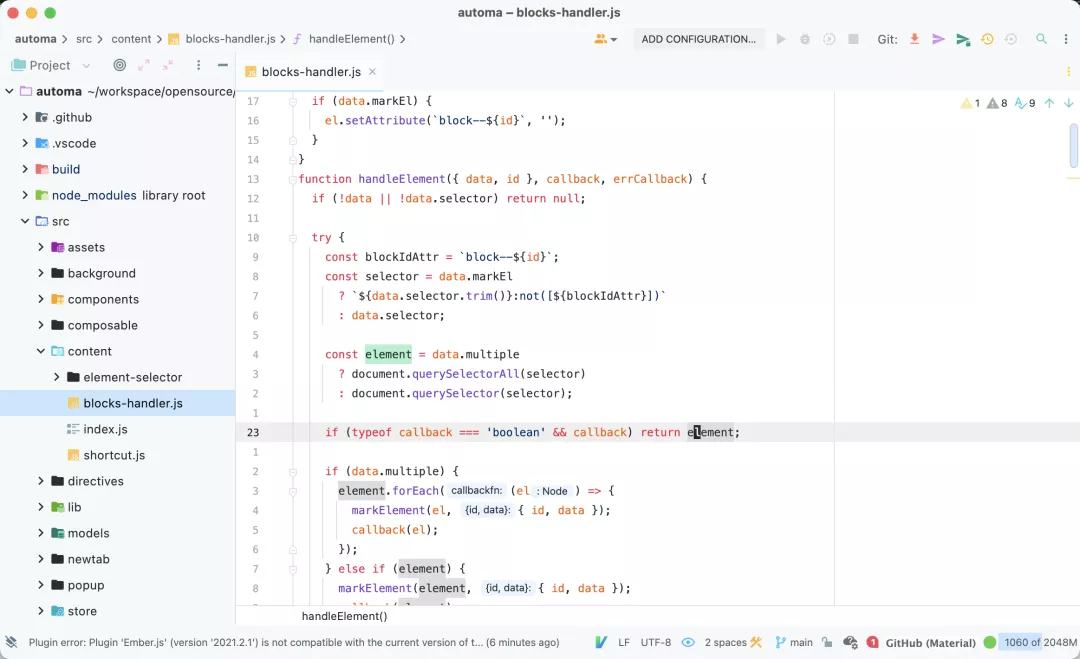Collapse the automa root folder
The height and width of the screenshot is (659, 1080).
(x=10, y=91)
